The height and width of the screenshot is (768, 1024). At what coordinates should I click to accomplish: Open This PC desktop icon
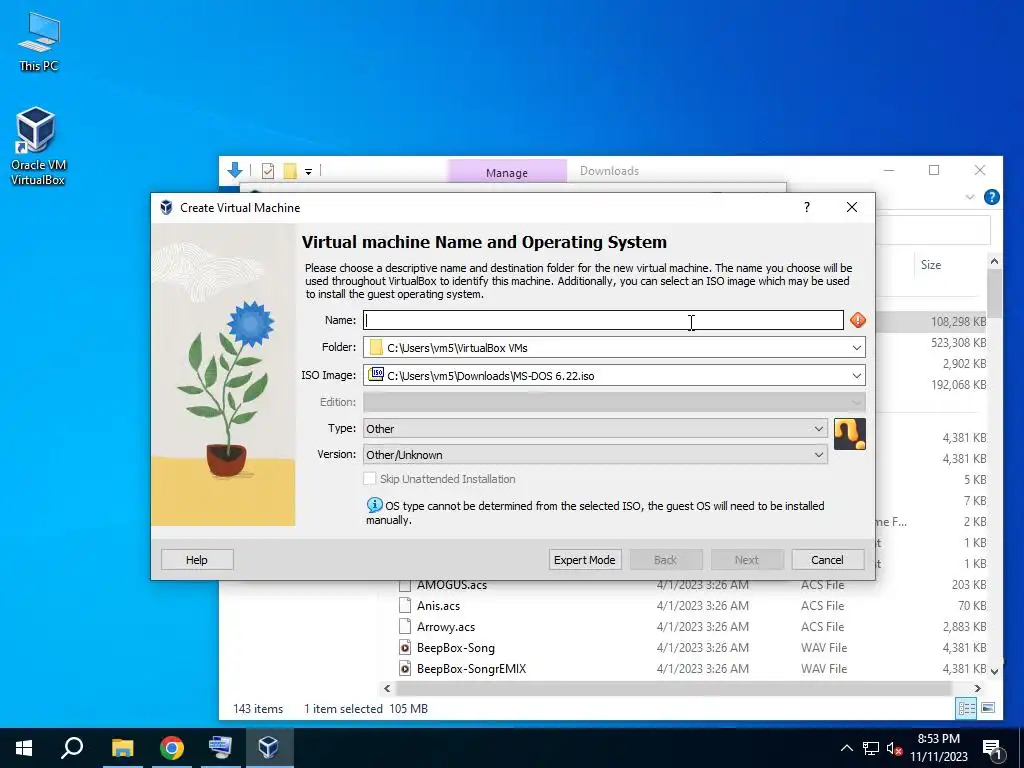(x=38, y=41)
